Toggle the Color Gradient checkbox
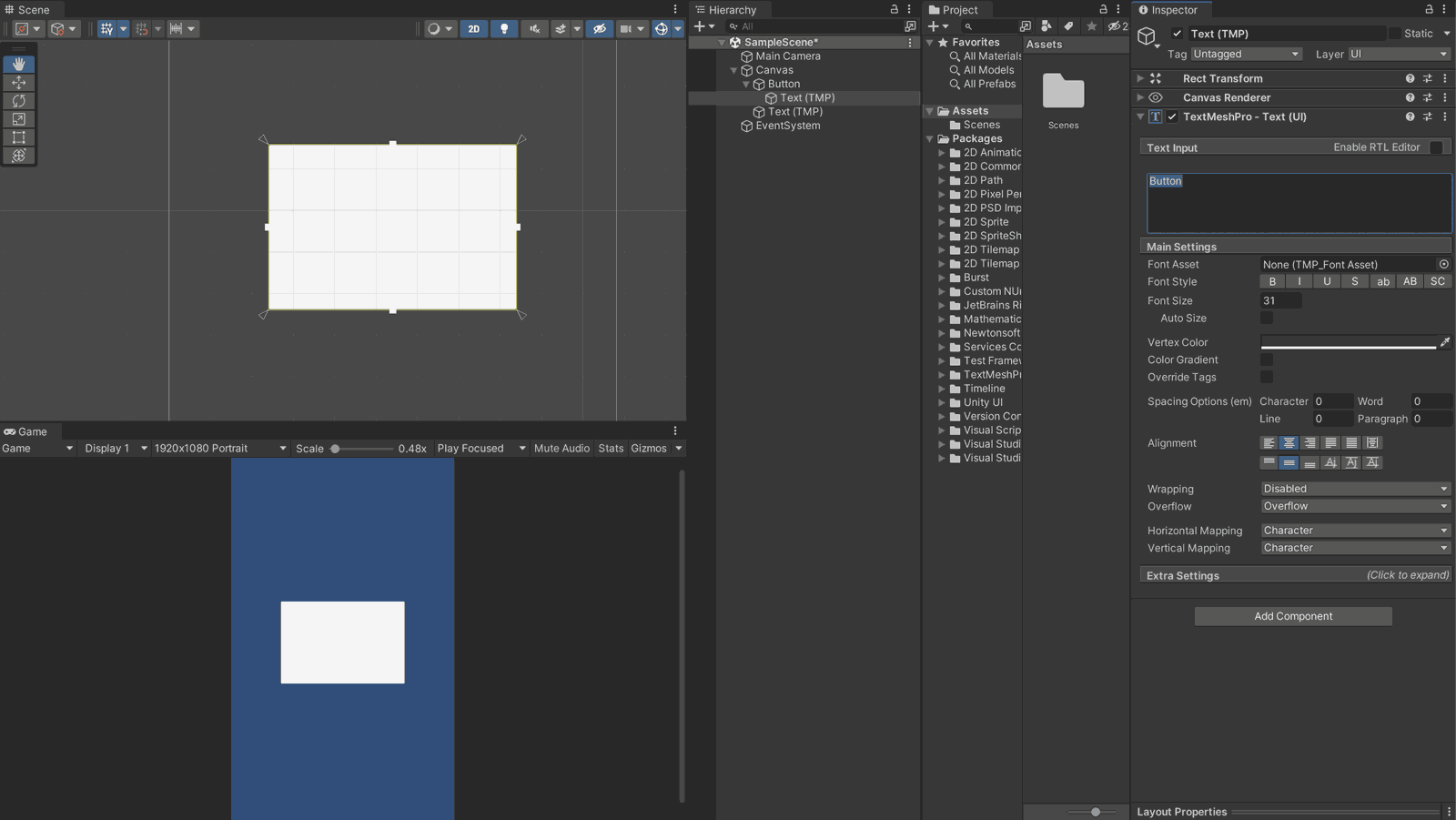1456x820 pixels. 1267,359
